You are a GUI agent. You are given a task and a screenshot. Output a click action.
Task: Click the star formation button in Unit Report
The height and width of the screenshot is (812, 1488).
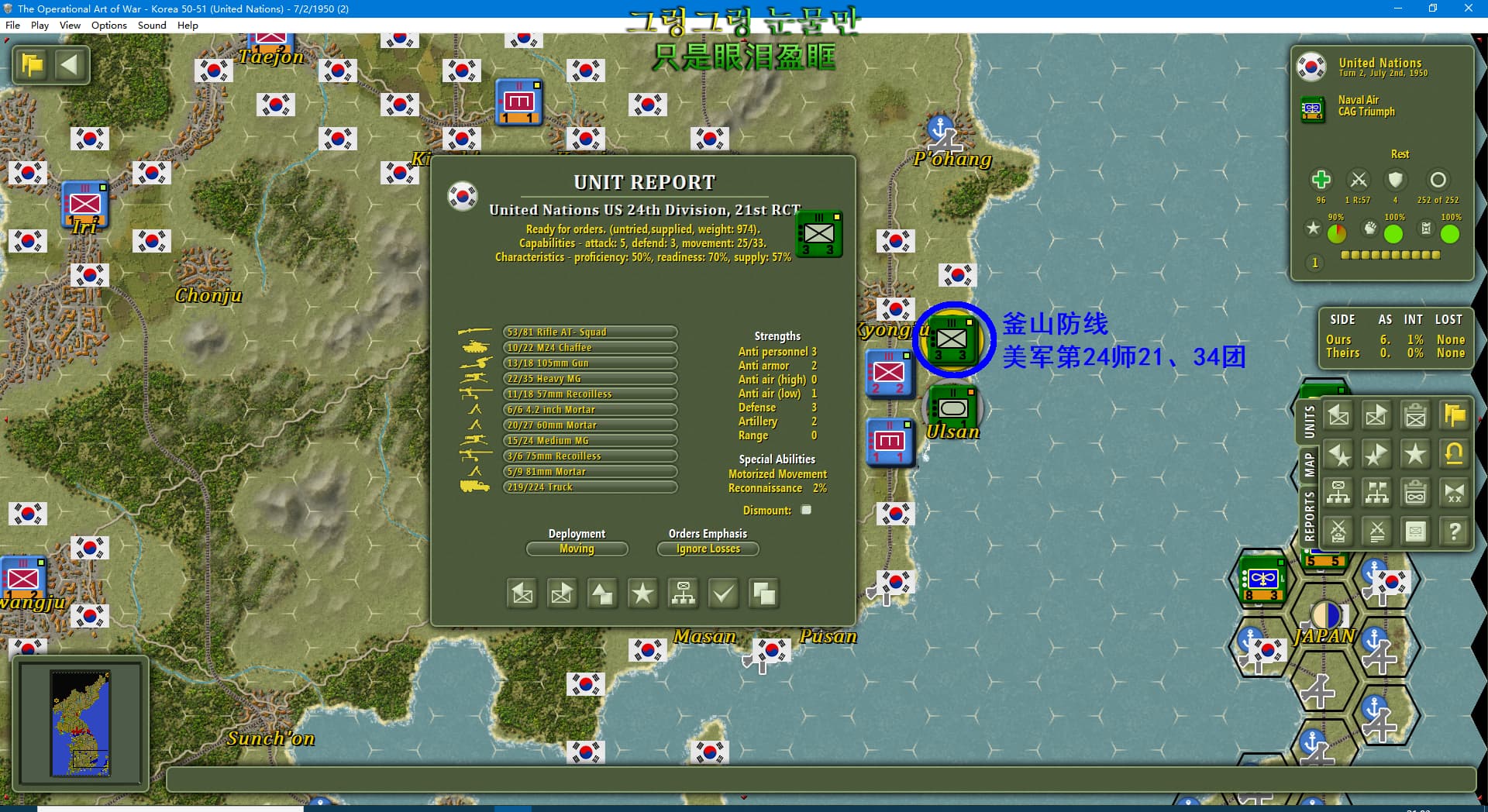click(x=642, y=594)
